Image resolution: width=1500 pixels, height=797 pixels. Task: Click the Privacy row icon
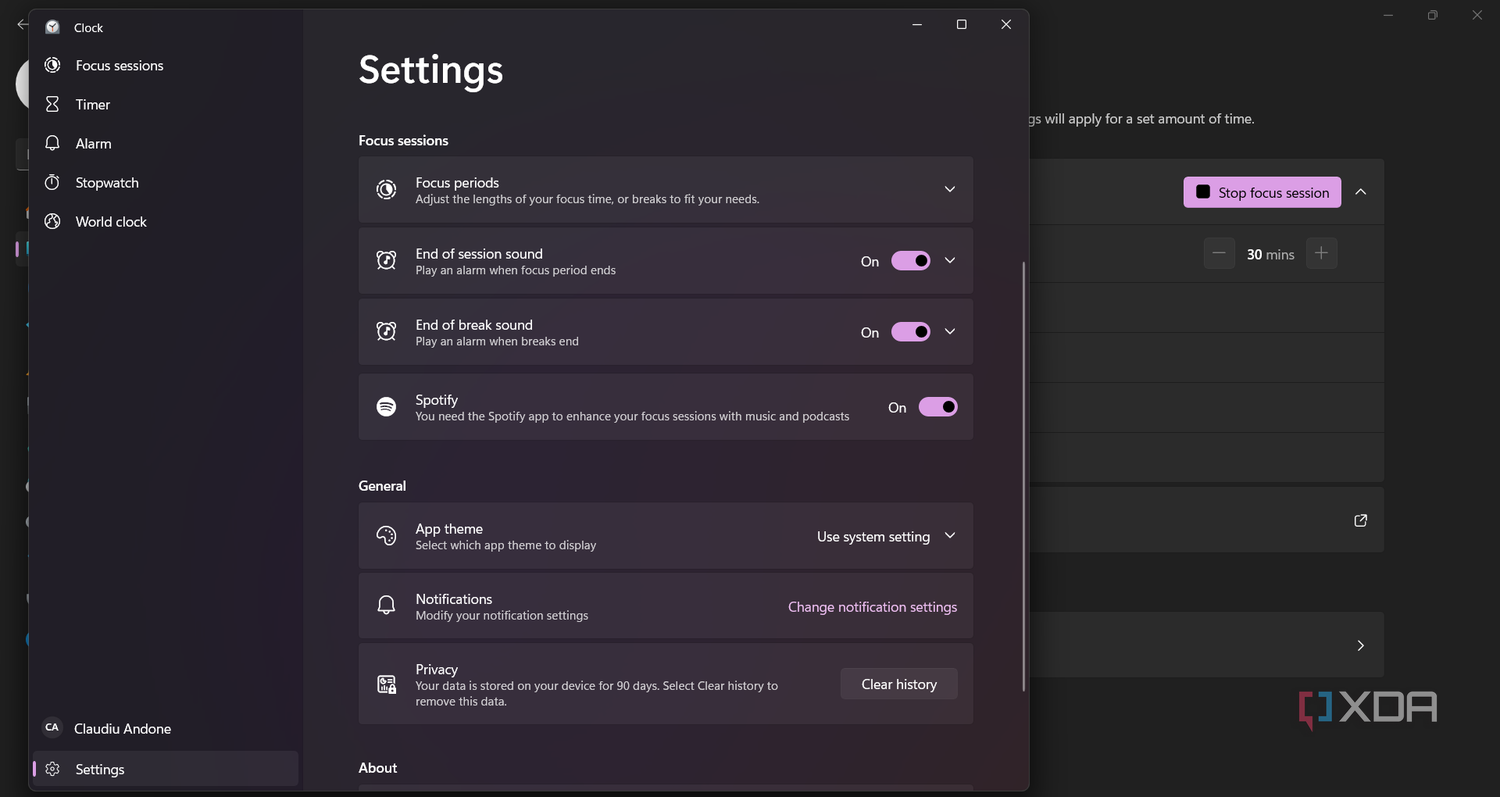click(386, 684)
